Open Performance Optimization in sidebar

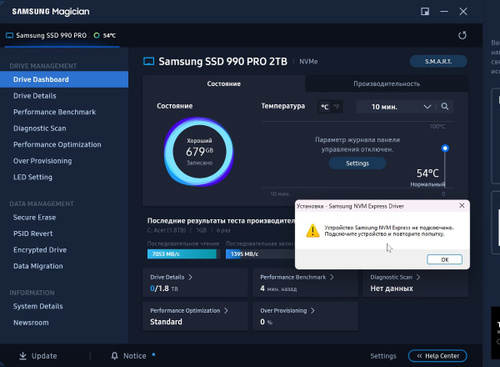pyautogui.click(x=57, y=145)
